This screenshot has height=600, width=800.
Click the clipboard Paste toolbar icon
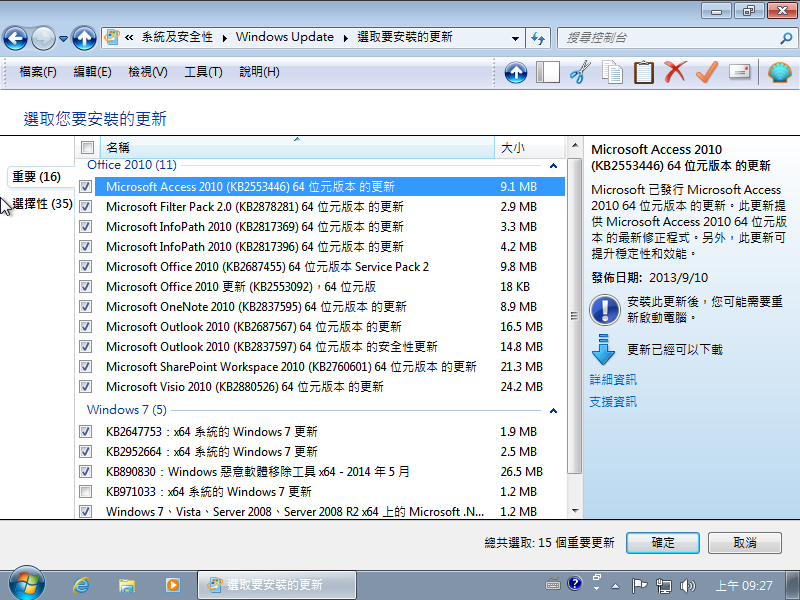coord(644,72)
